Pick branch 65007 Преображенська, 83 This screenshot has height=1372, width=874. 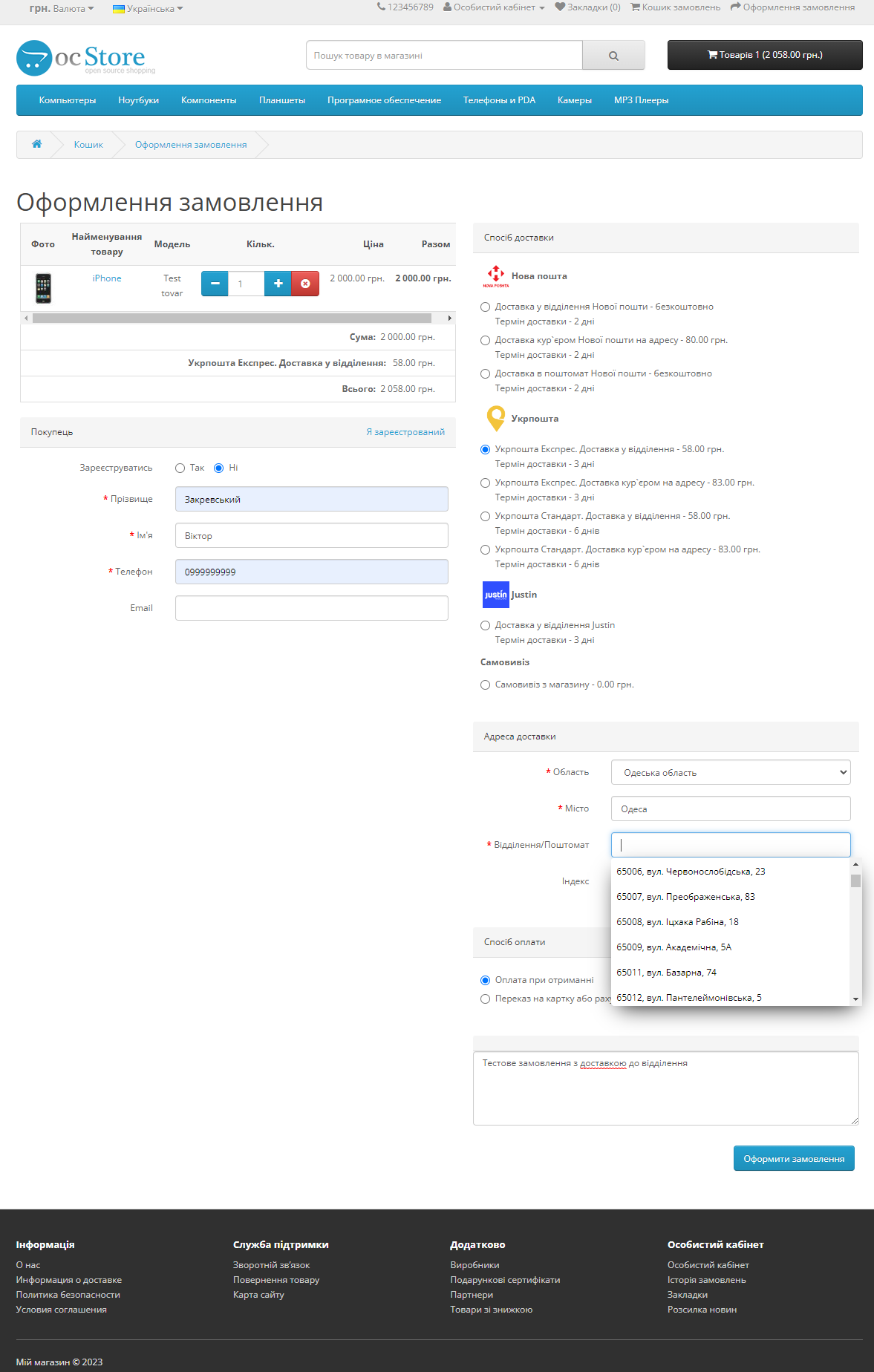click(x=730, y=897)
